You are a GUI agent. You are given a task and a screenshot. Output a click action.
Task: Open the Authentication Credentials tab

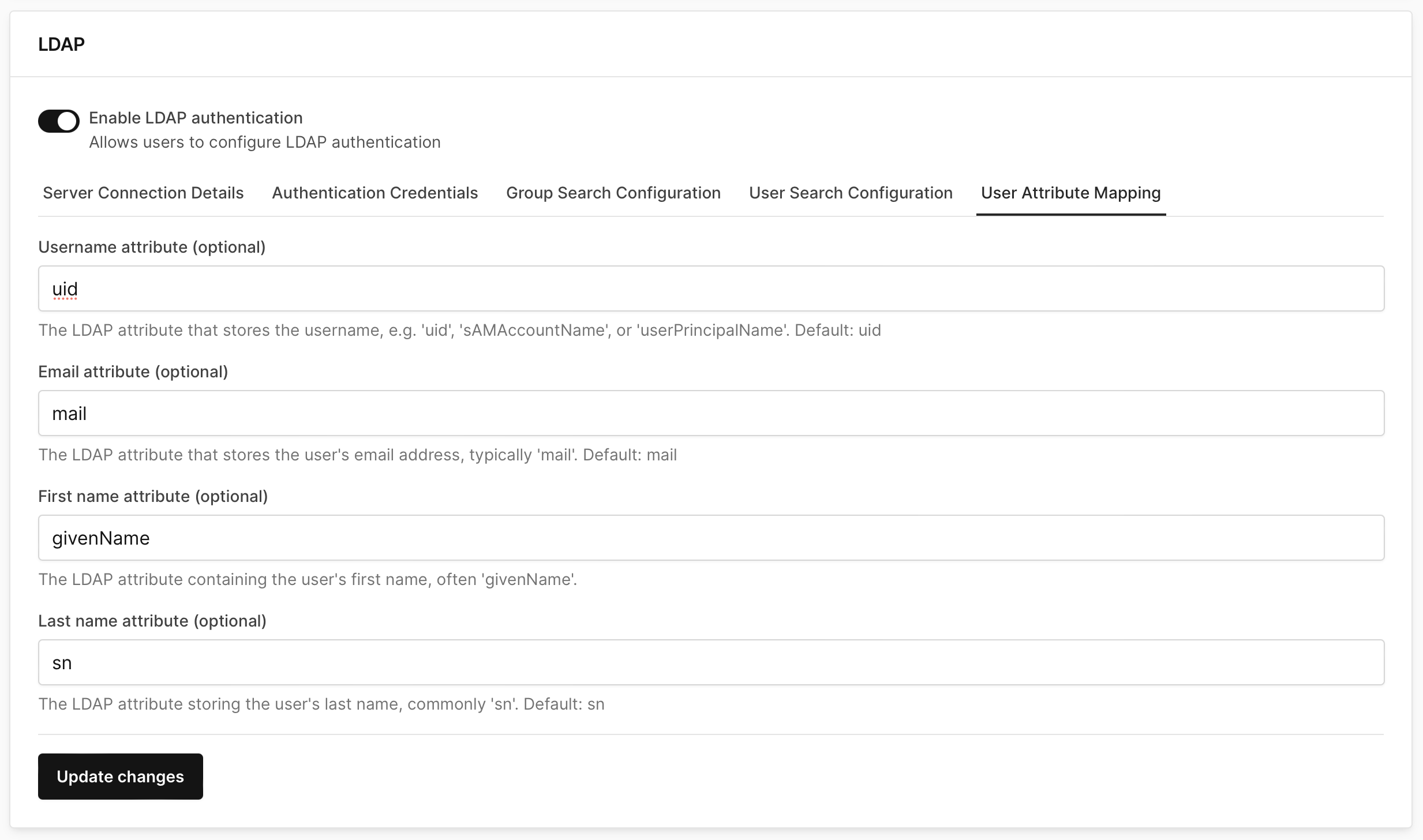point(374,193)
